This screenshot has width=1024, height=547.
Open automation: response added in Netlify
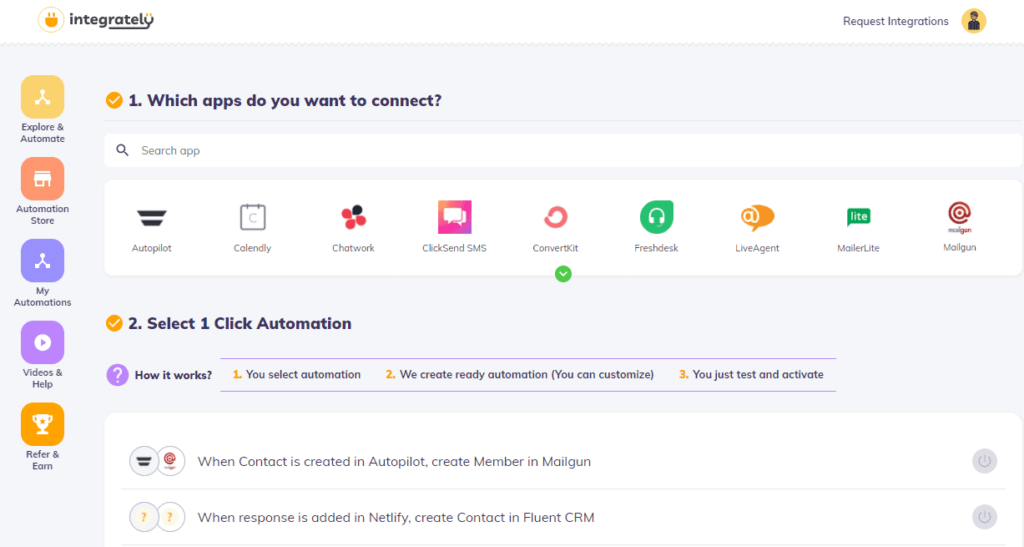396,518
